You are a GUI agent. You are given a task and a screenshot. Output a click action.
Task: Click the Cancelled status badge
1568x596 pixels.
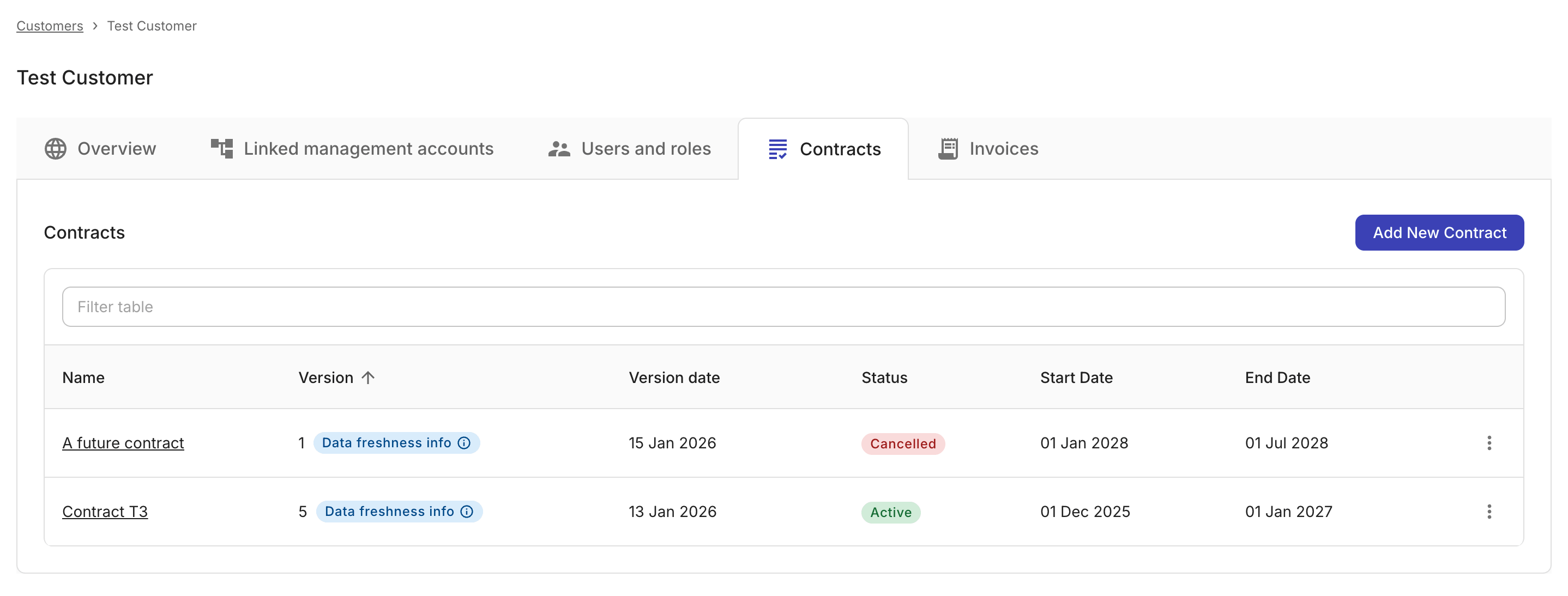coord(903,444)
